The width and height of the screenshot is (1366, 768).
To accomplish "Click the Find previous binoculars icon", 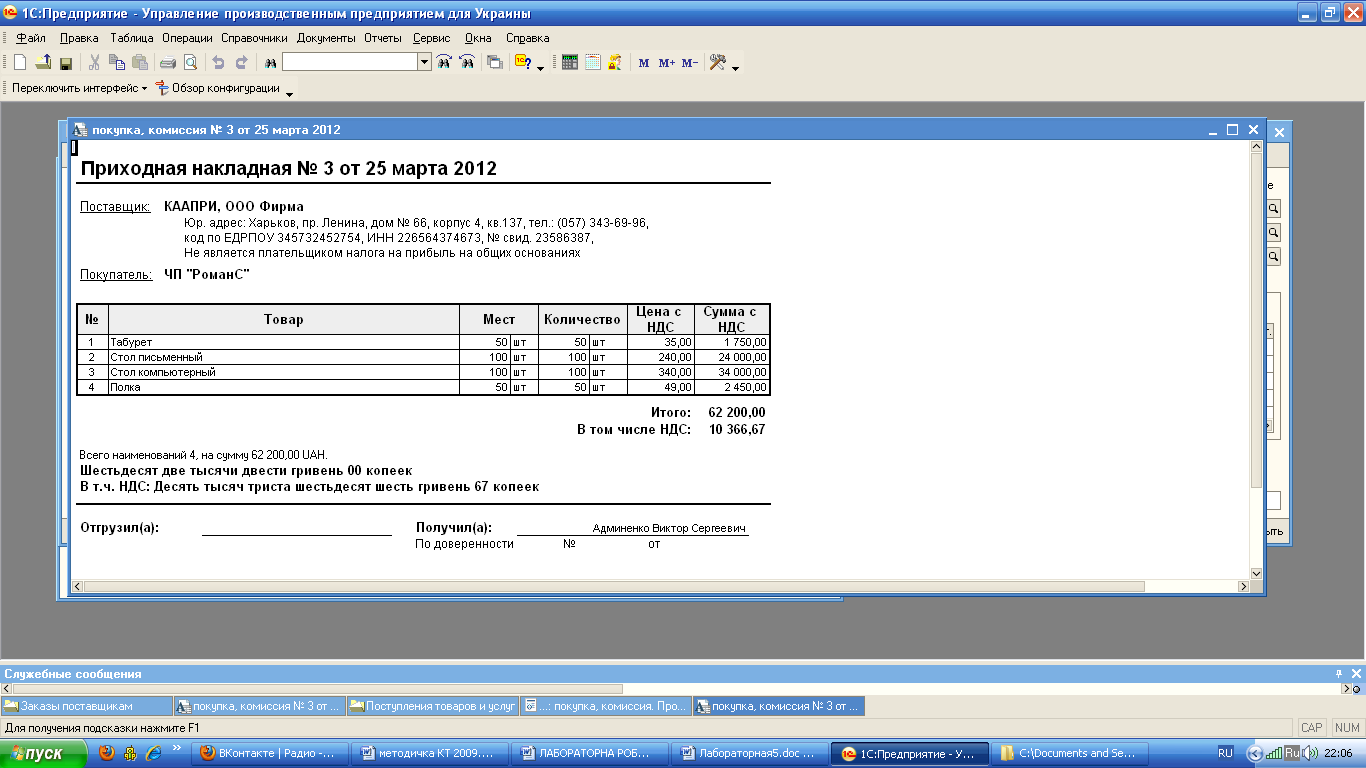I will [x=466, y=62].
